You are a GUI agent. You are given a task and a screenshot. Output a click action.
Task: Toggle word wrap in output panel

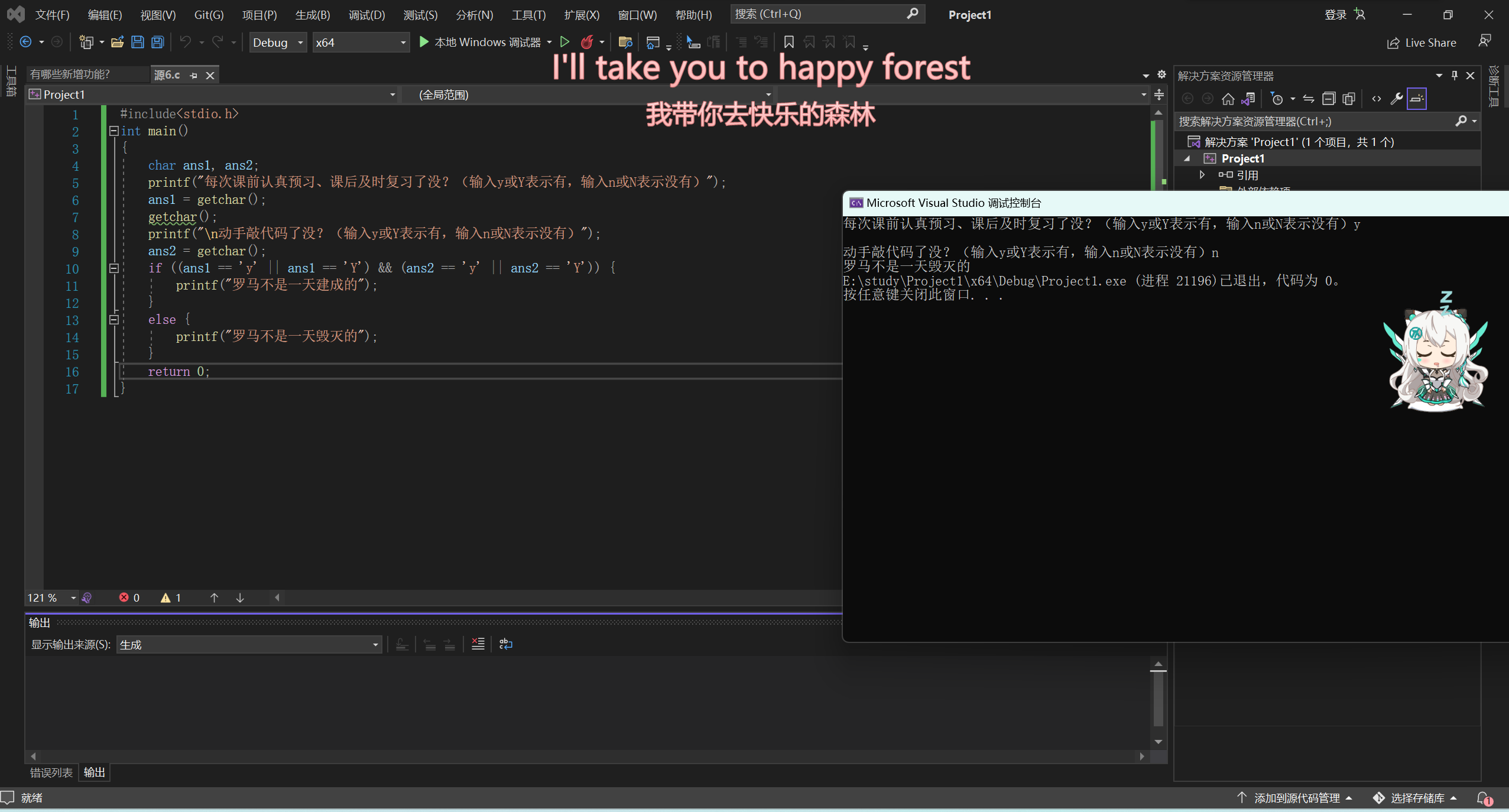point(506,644)
